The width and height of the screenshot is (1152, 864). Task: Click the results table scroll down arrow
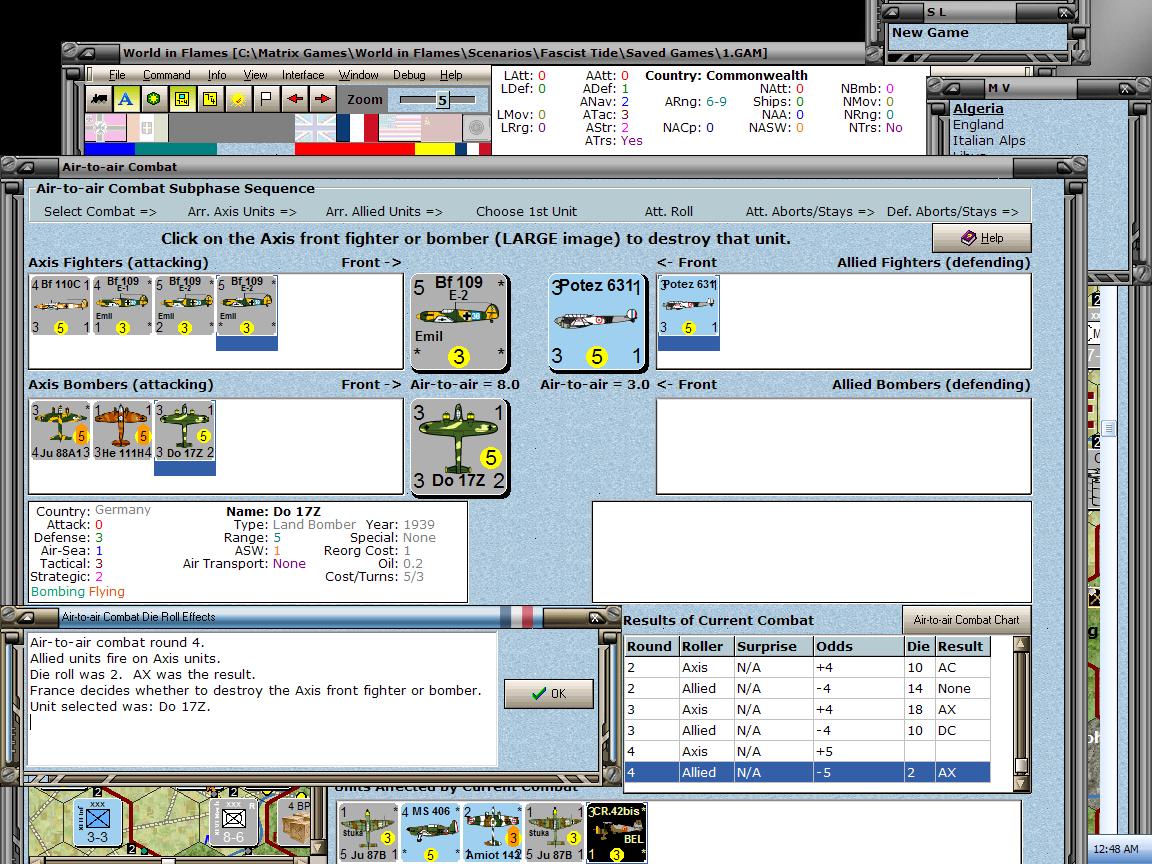point(1020,783)
